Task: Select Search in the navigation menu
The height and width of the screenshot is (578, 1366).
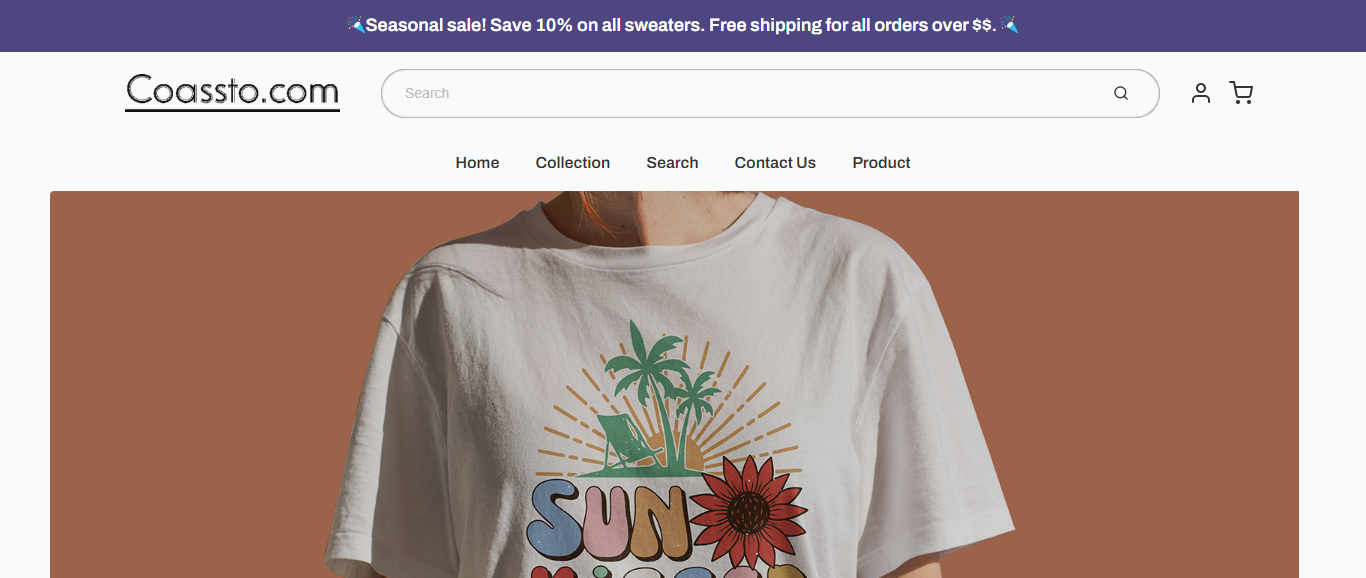Action: click(672, 163)
